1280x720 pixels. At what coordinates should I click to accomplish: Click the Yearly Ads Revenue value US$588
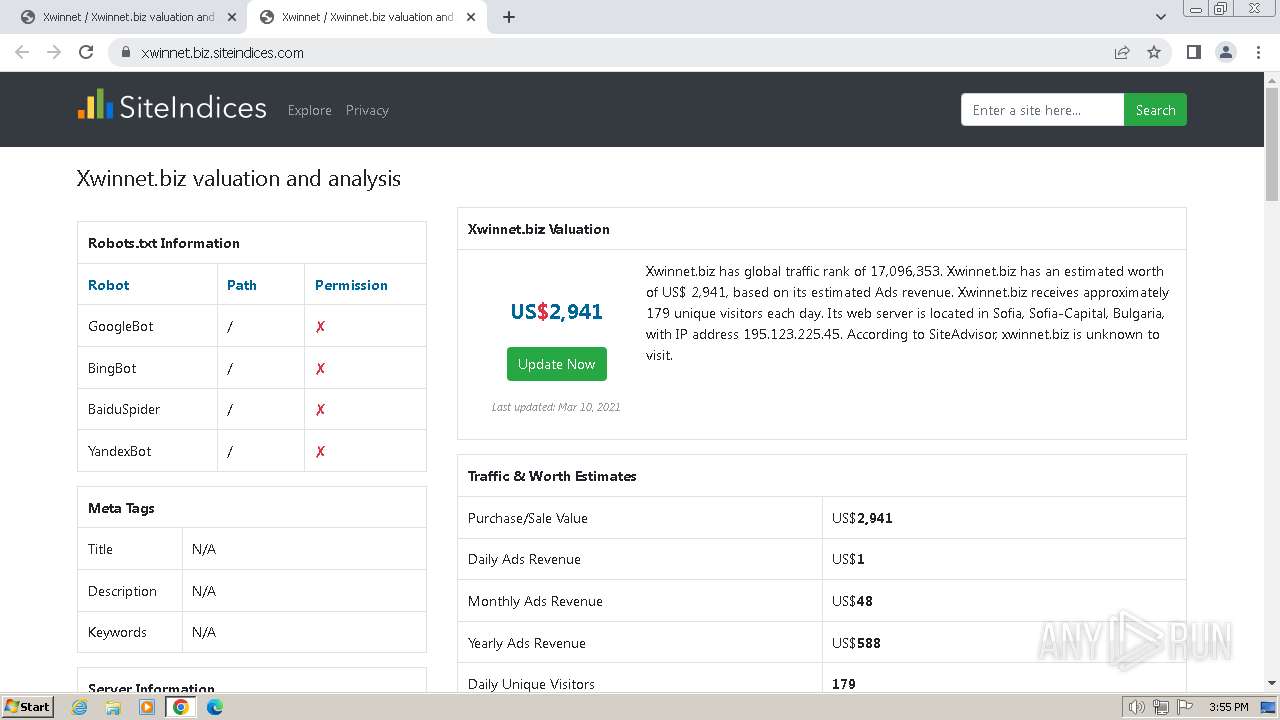click(856, 643)
